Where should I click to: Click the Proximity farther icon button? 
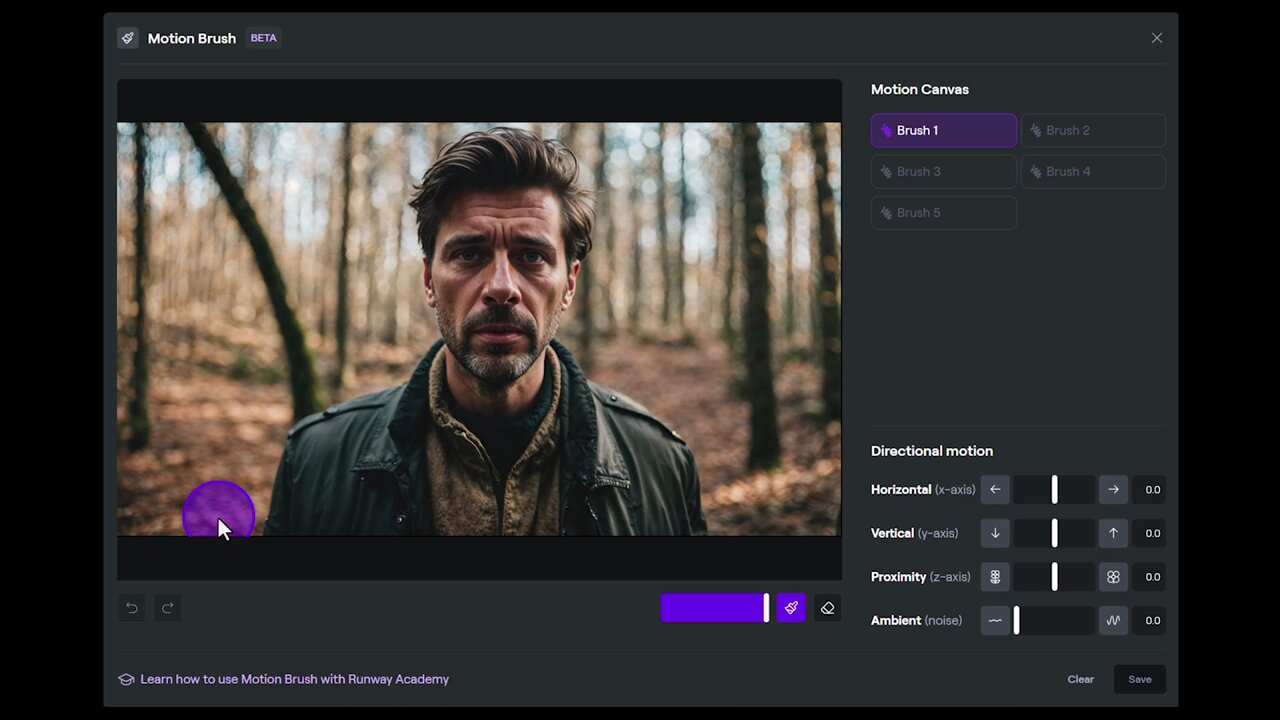tap(995, 577)
